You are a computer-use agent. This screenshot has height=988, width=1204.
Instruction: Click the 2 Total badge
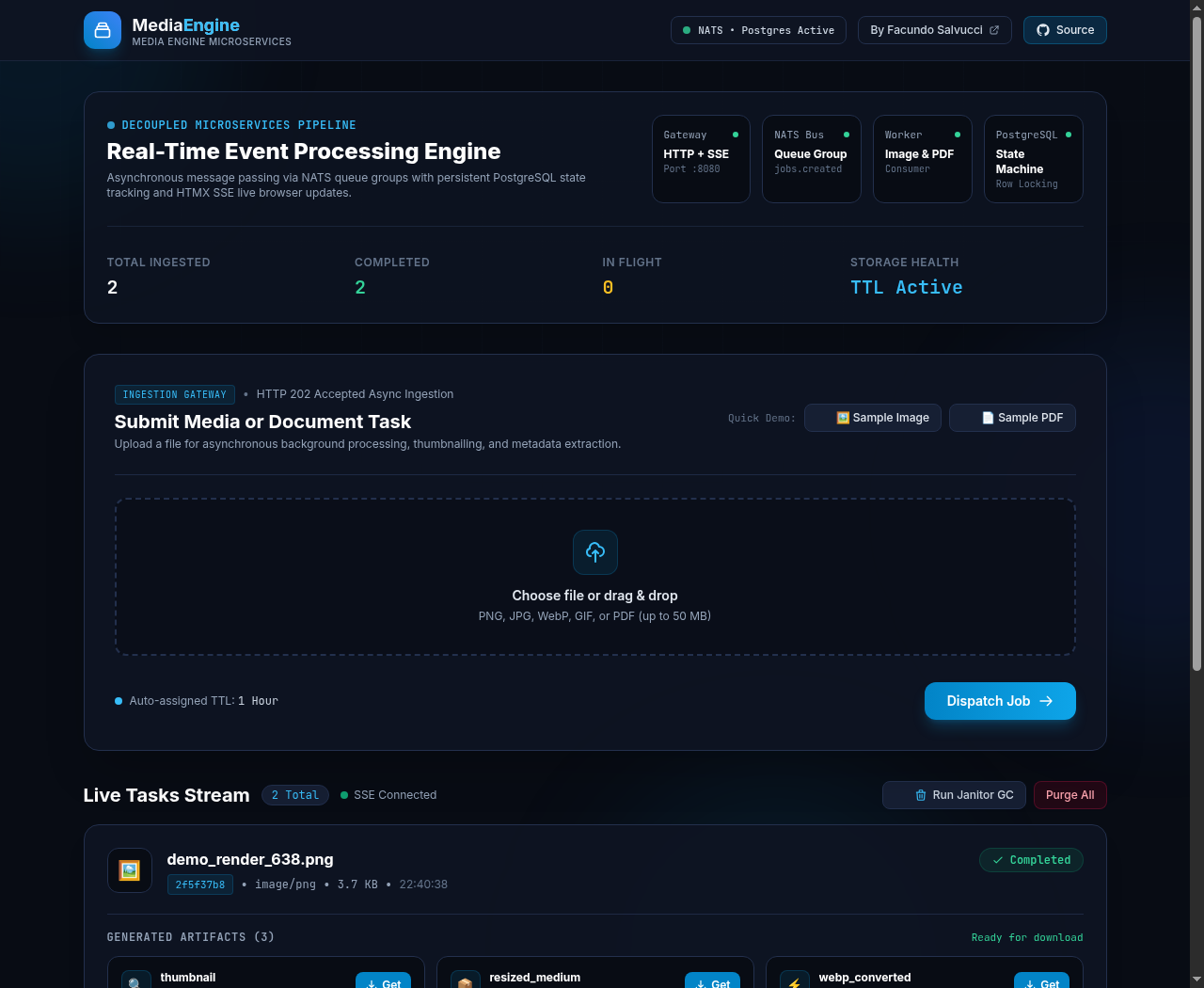pos(295,795)
